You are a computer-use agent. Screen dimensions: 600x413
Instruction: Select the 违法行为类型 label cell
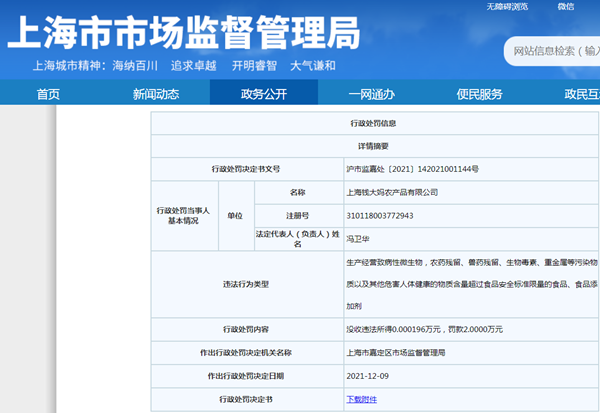coord(246,284)
